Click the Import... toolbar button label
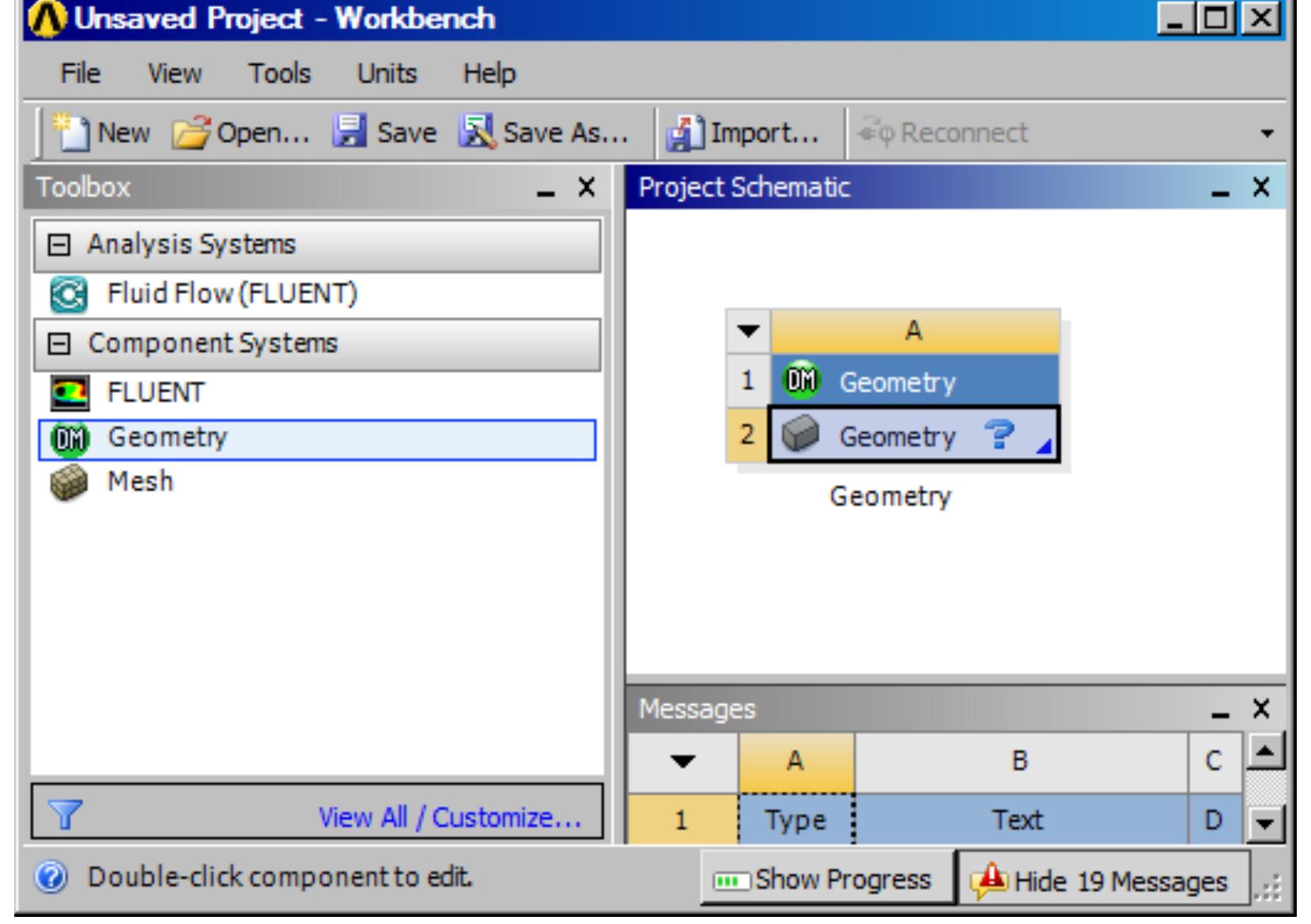Image resolution: width=1311 pixels, height=924 pixels. click(765, 133)
